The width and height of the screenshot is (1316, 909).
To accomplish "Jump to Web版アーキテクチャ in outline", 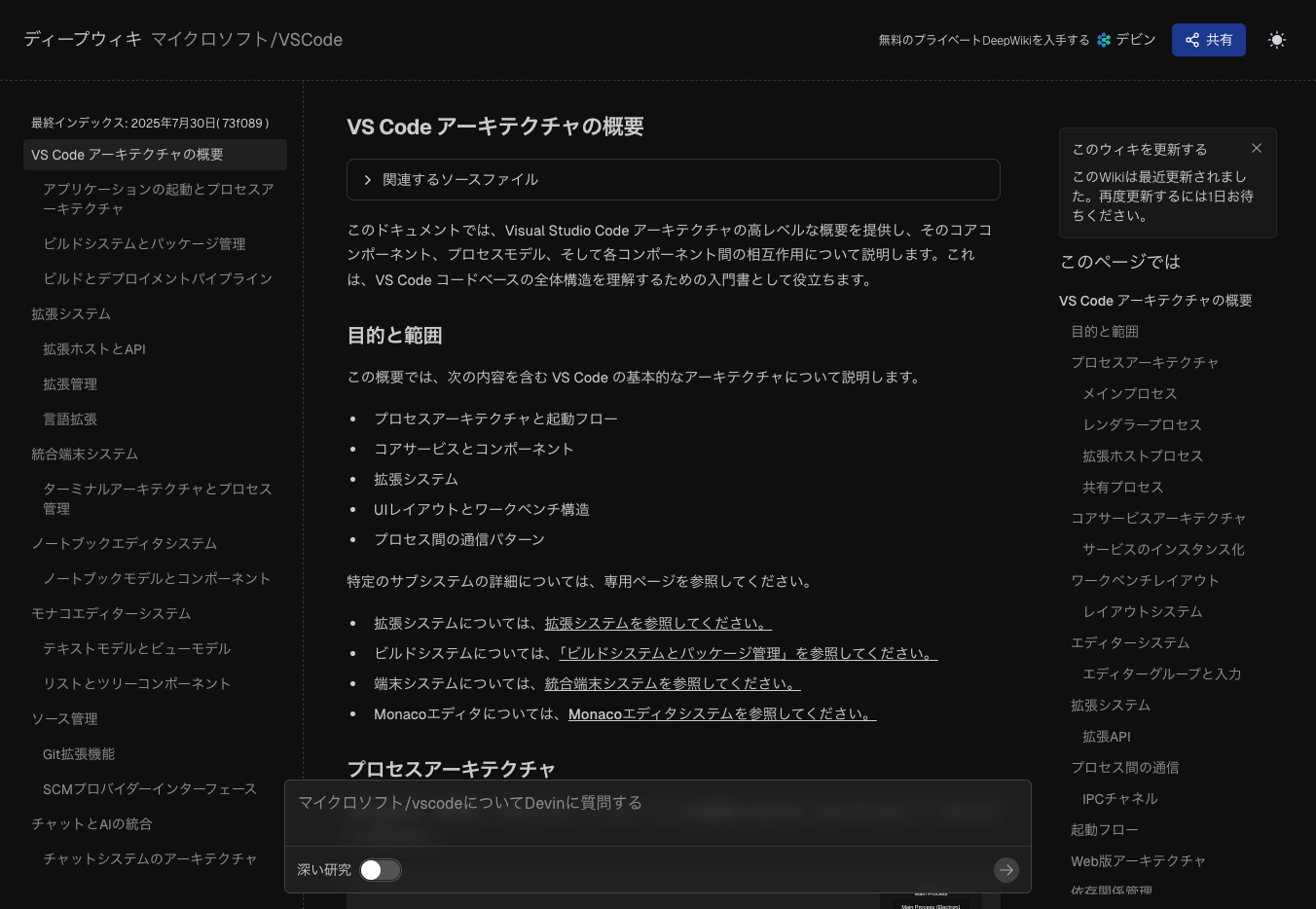I will tap(1138, 860).
